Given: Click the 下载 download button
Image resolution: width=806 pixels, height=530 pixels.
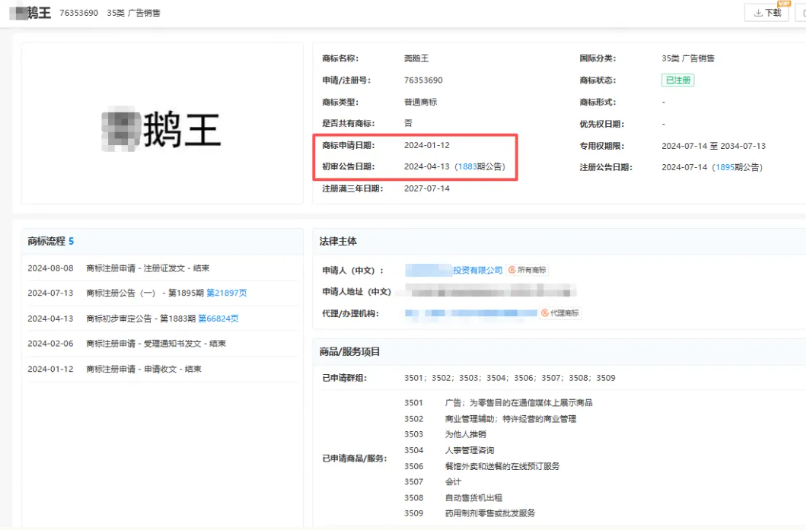Looking at the screenshot, I should pos(766,13).
